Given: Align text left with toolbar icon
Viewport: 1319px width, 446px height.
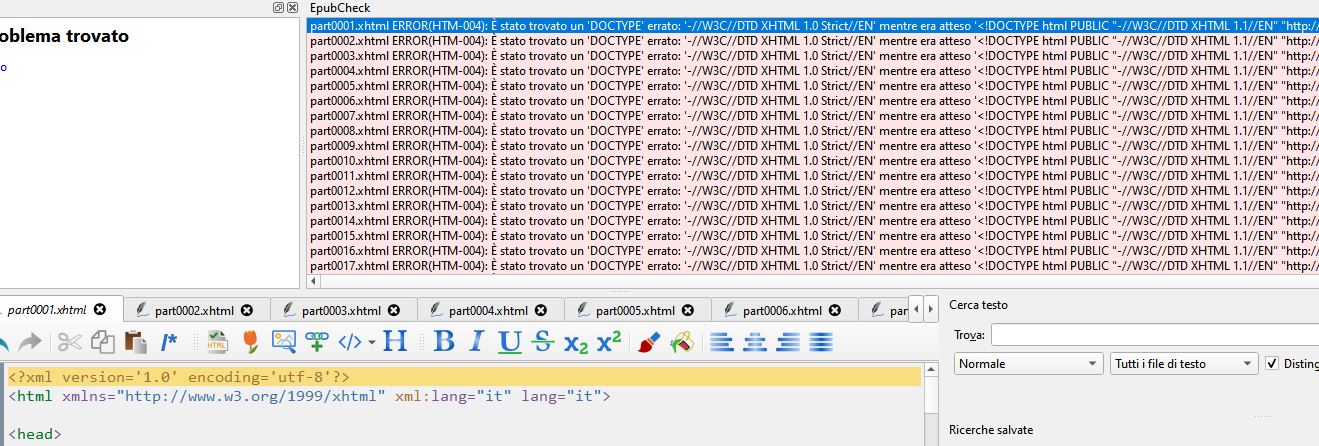Looking at the screenshot, I should click(722, 342).
